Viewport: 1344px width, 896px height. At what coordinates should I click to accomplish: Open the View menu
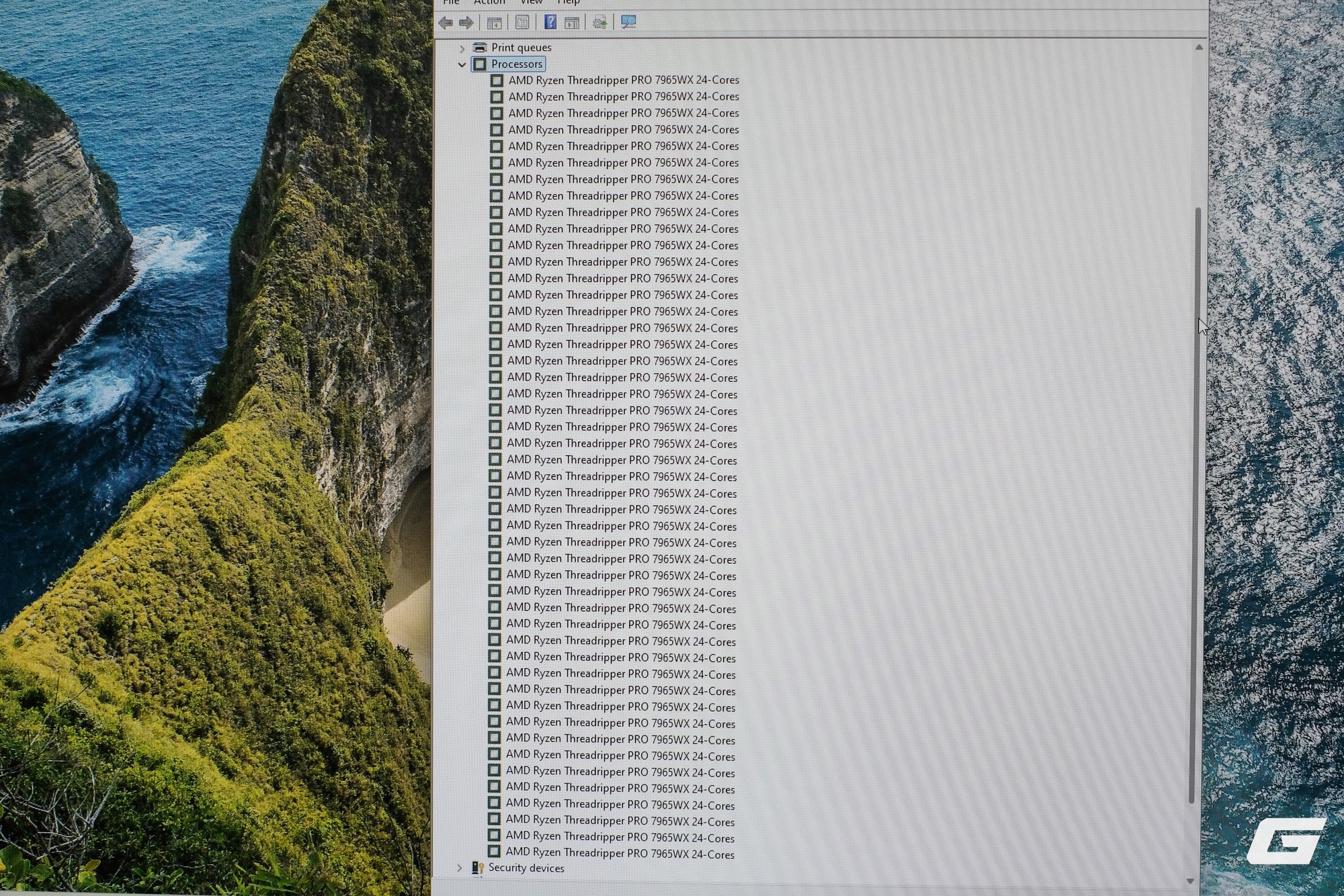[x=531, y=3]
